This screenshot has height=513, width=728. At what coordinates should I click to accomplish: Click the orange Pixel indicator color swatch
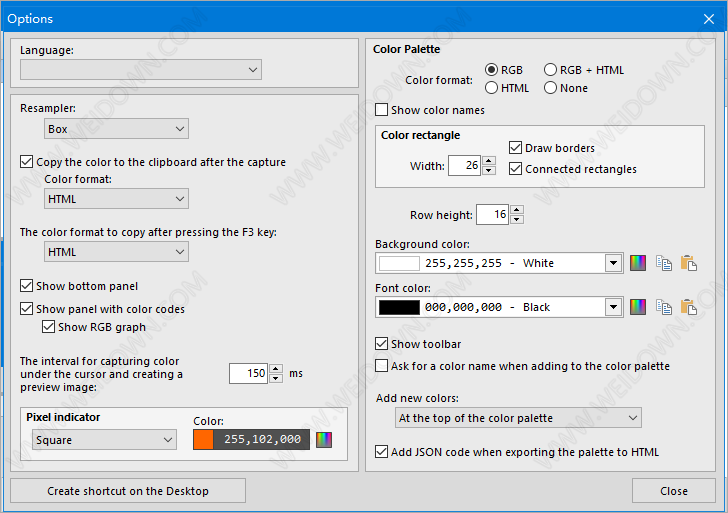click(203, 440)
